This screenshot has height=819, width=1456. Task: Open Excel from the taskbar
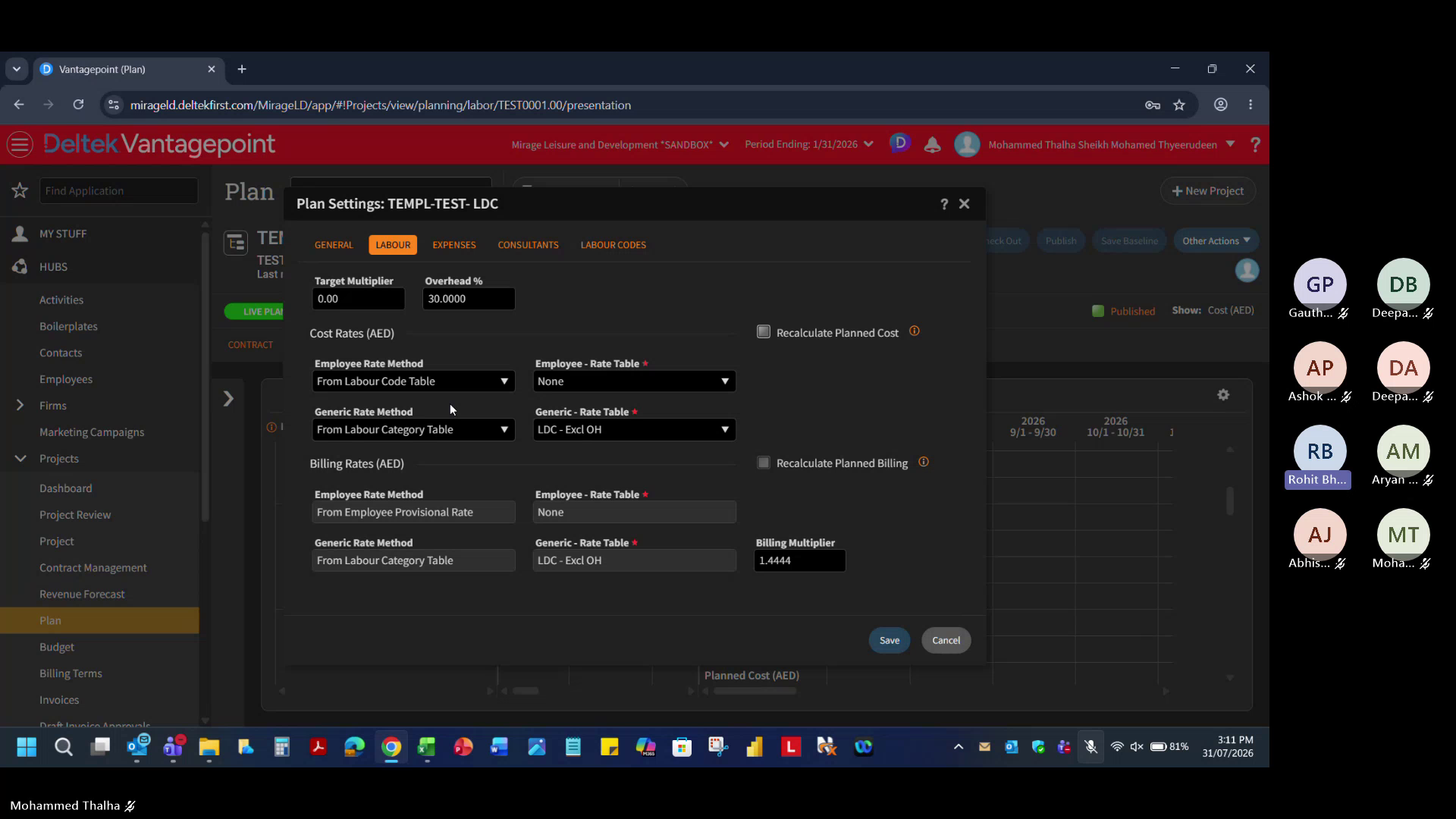point(426,748)
